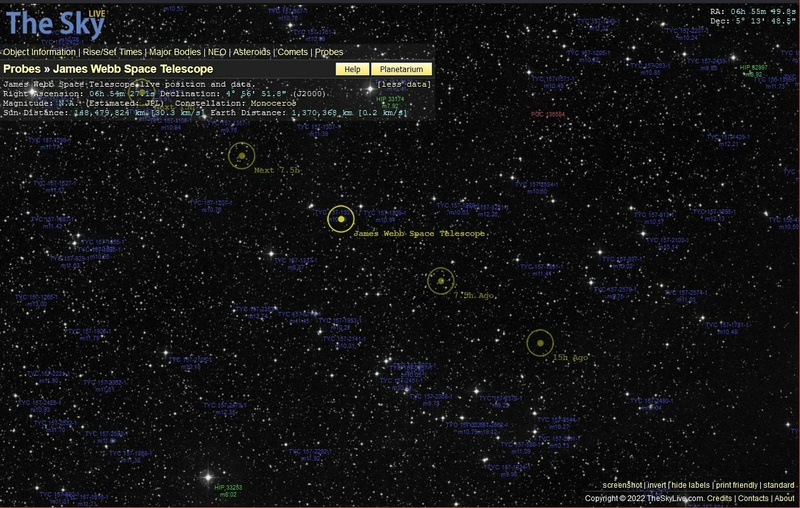Select the NEO menu item
Viewport: 800px width, 508px height.
point(217,52)
